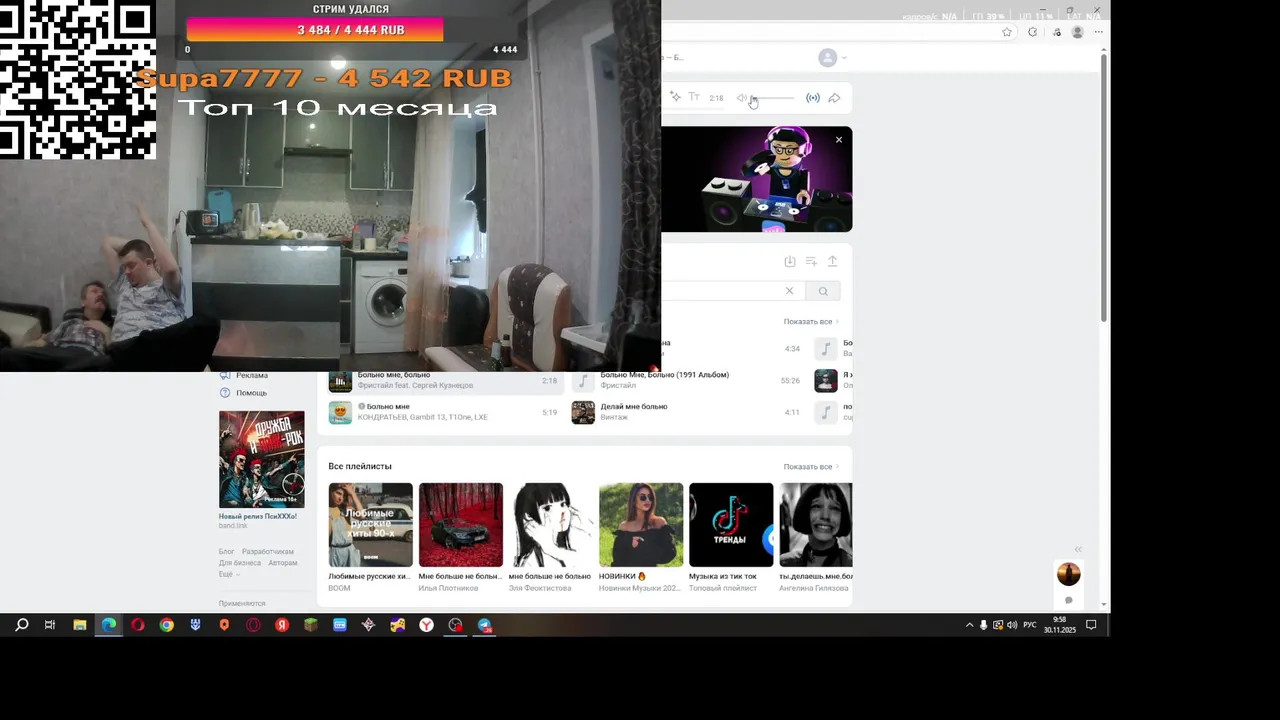Follow the "Новый релиз ПсиХХХо!" link
Viewport: 1280px width, 720px height.
point(258,516)
